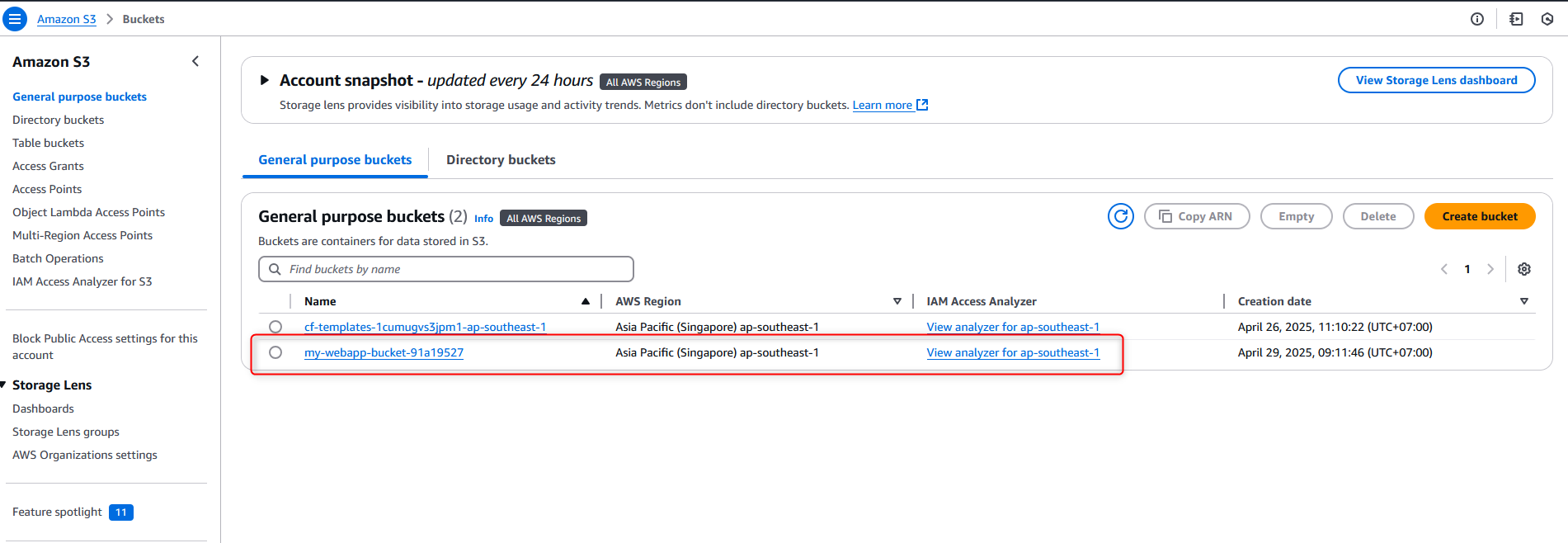
Task: Collapse the Storage Lens navigation group
Action: click(3, 385)
